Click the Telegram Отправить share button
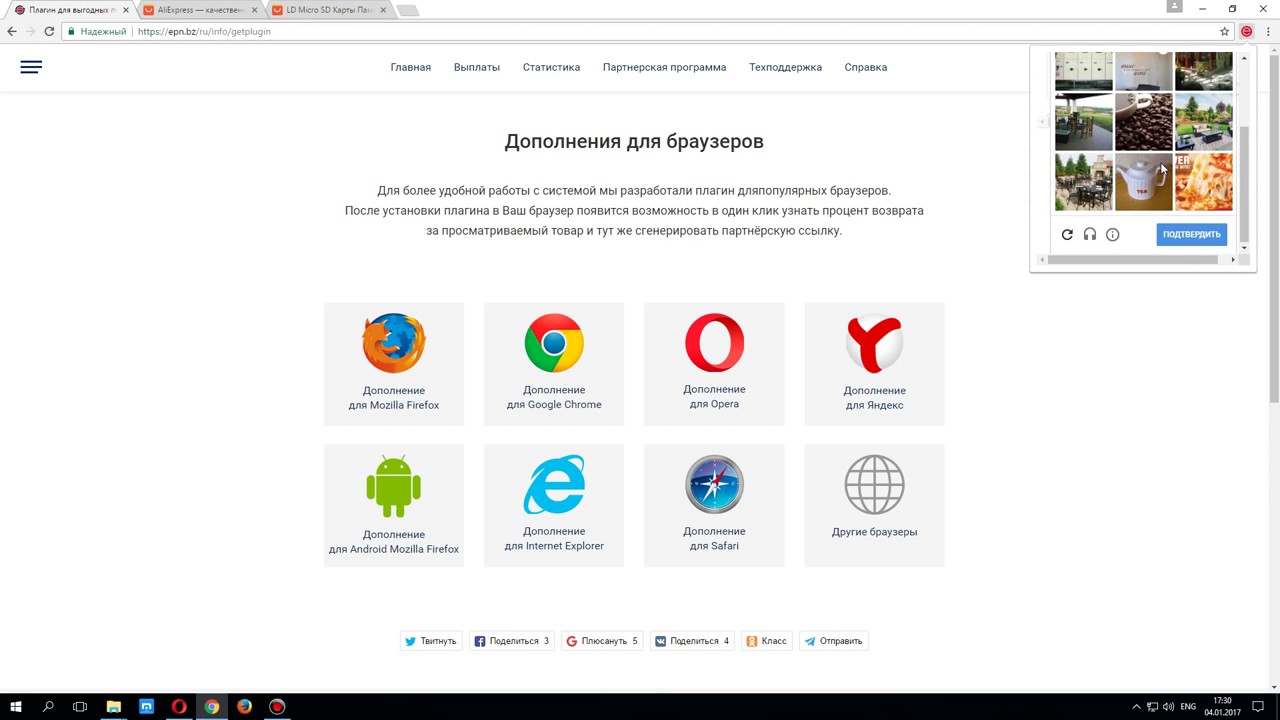The image size is (1280, 720). coord(834,641)
